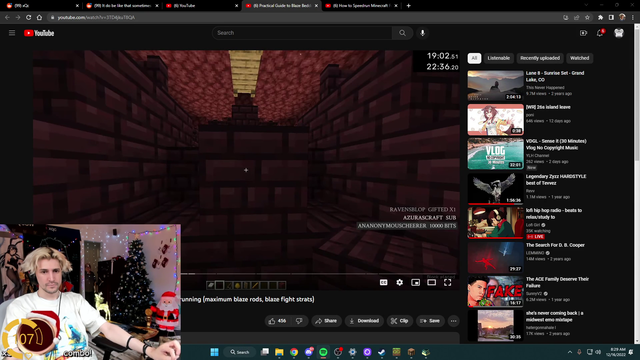Switch to Practical Guide to Blaze Bed browser tab
This screenshot has height=360, width=640.
click(282, 6)
